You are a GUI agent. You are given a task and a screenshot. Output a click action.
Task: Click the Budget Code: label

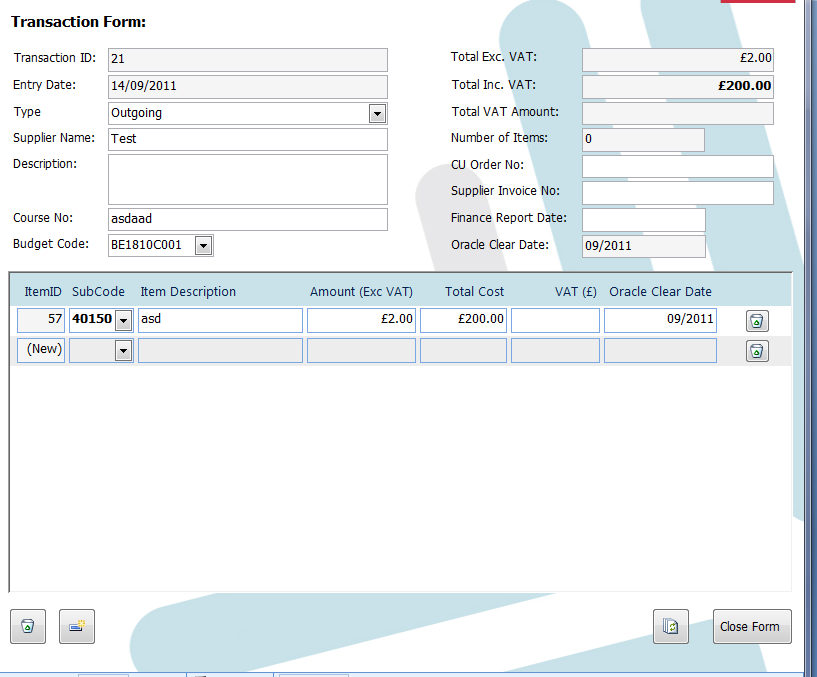[51, 244]
